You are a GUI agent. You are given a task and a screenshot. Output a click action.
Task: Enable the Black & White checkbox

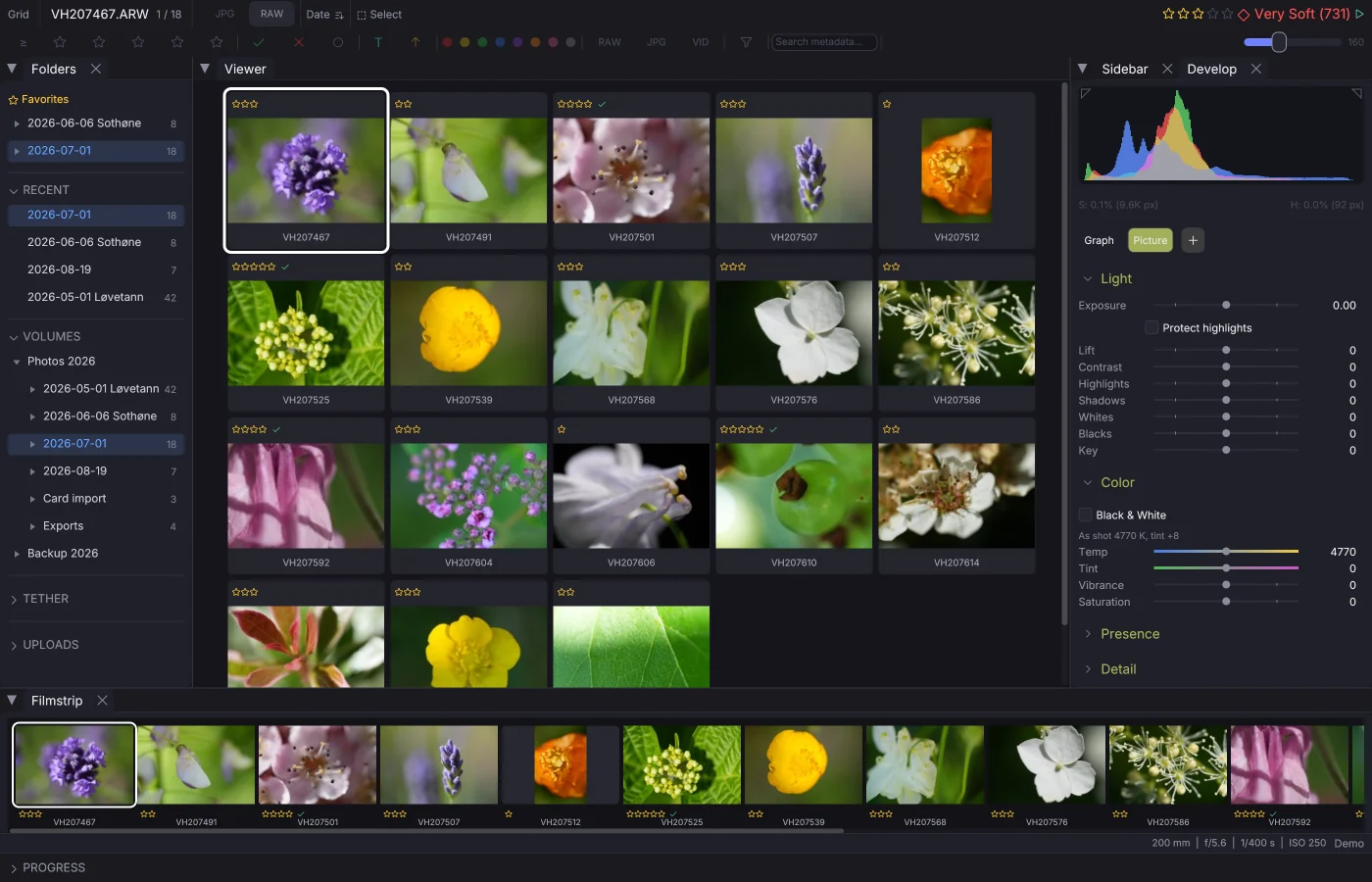tap(1085, 514)
